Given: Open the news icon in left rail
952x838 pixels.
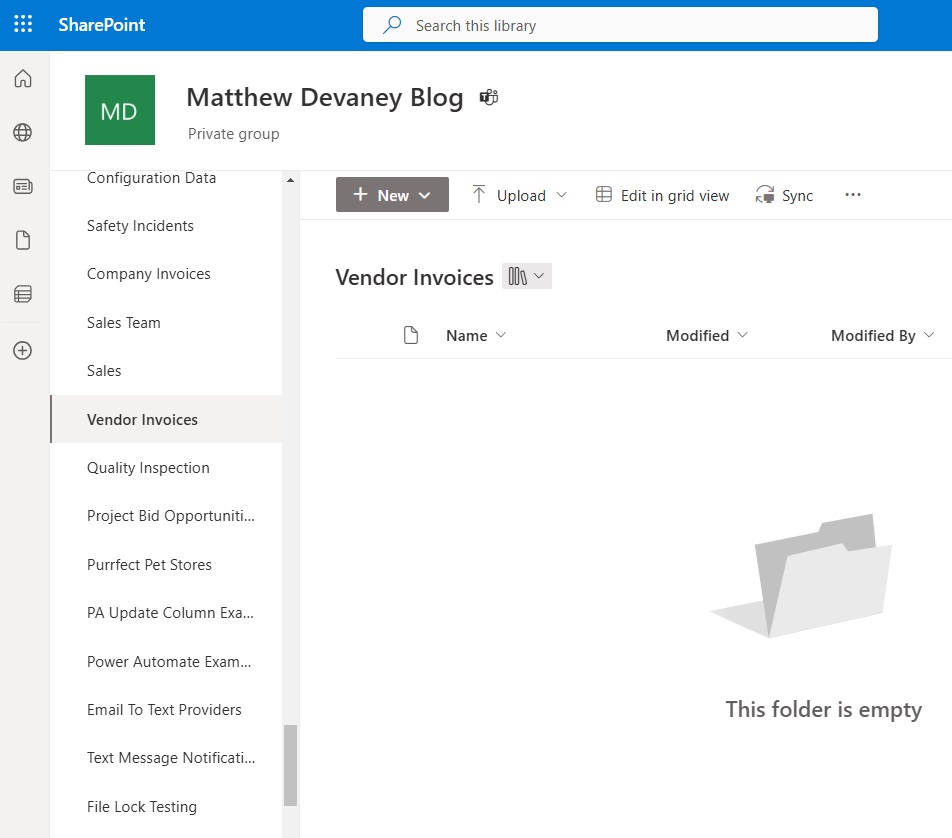Looking at the screenshot, I should [x=23, y=186].
